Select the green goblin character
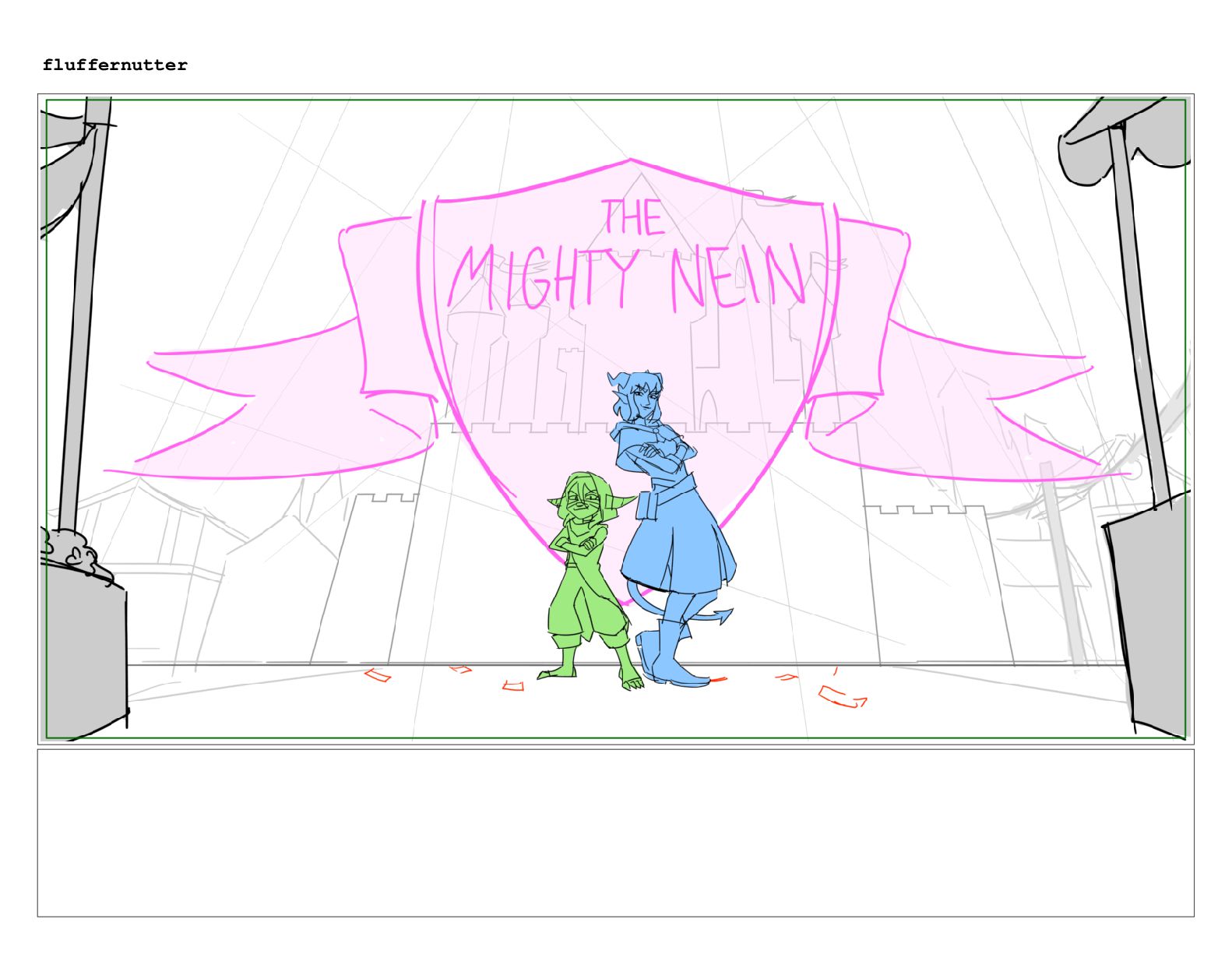 click(591, 580)
